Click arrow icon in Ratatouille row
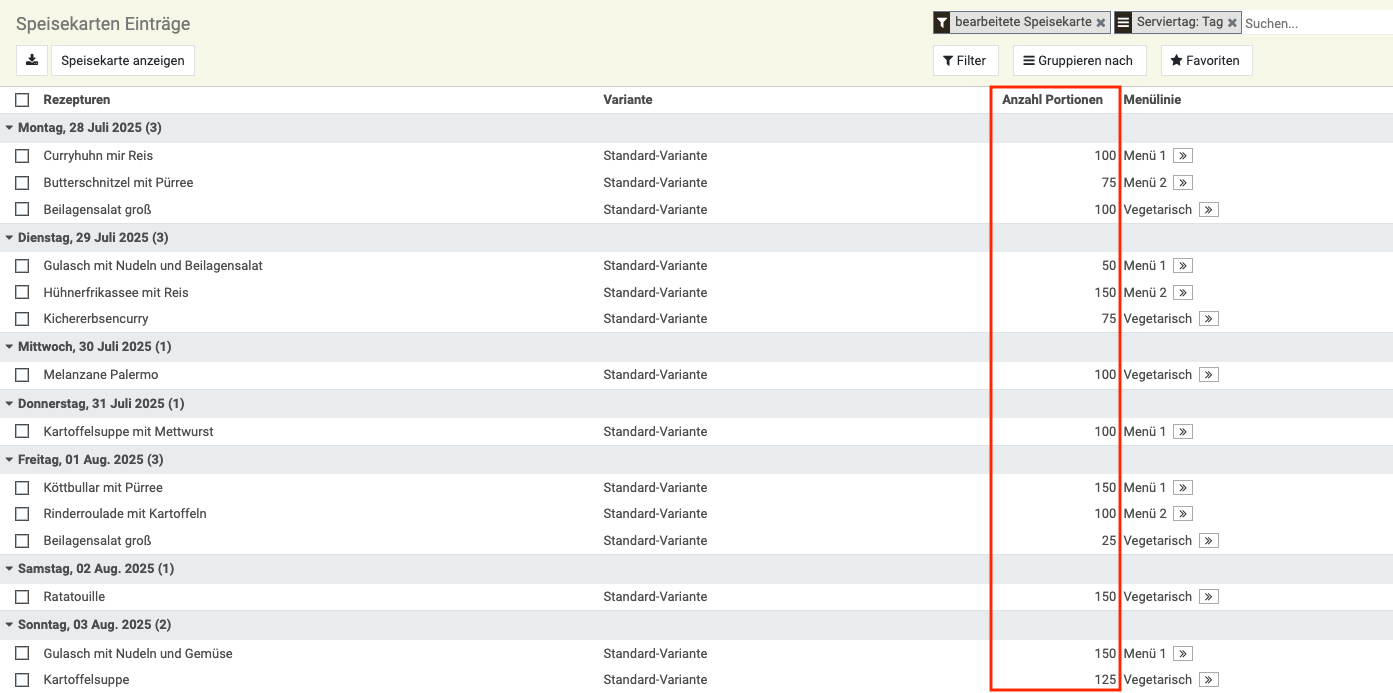Image resolution: width=1393 pixels, height=693 pixels. click(1208, 597)
